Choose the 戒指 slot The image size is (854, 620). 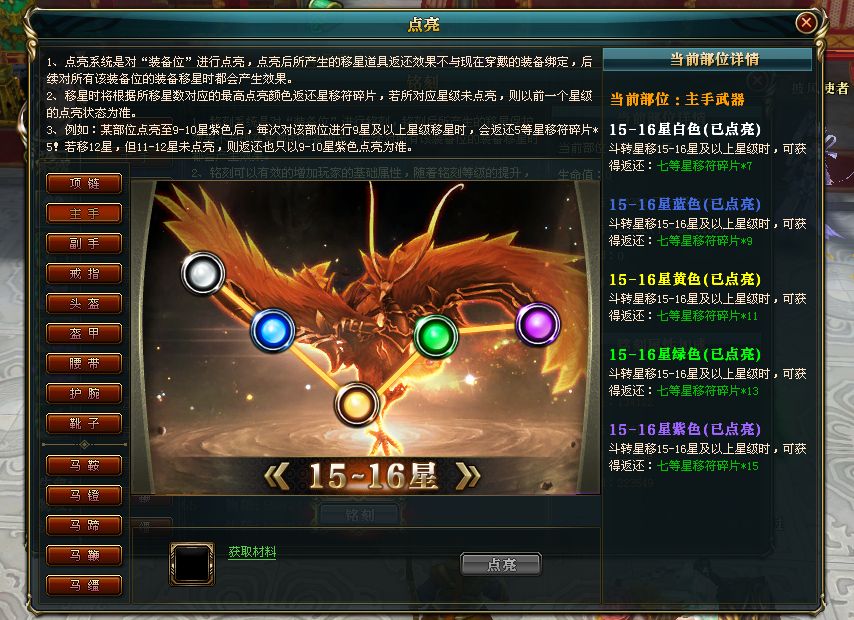click(84, 273)
